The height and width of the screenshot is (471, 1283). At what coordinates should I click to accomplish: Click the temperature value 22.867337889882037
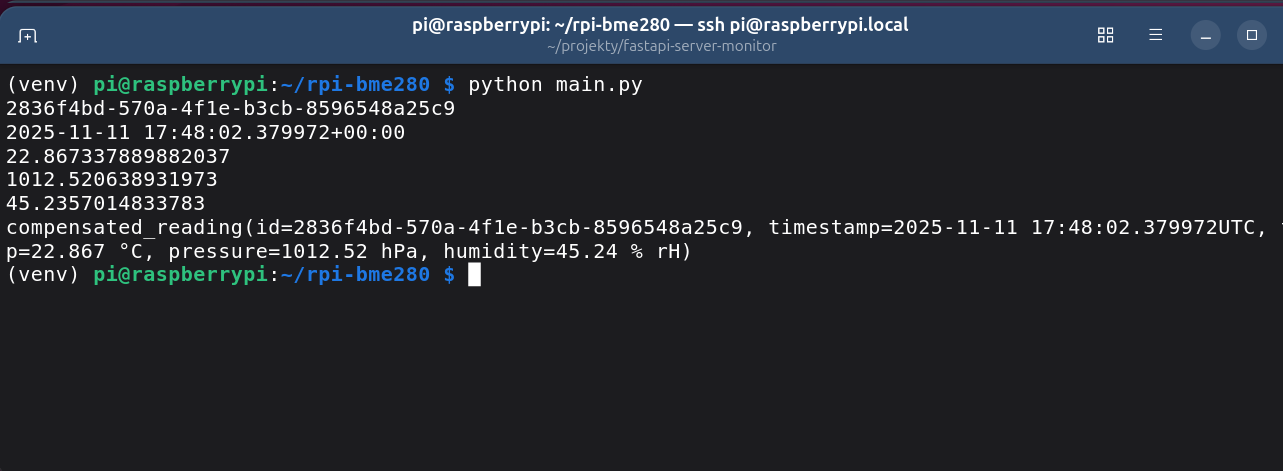coord(118,156)
